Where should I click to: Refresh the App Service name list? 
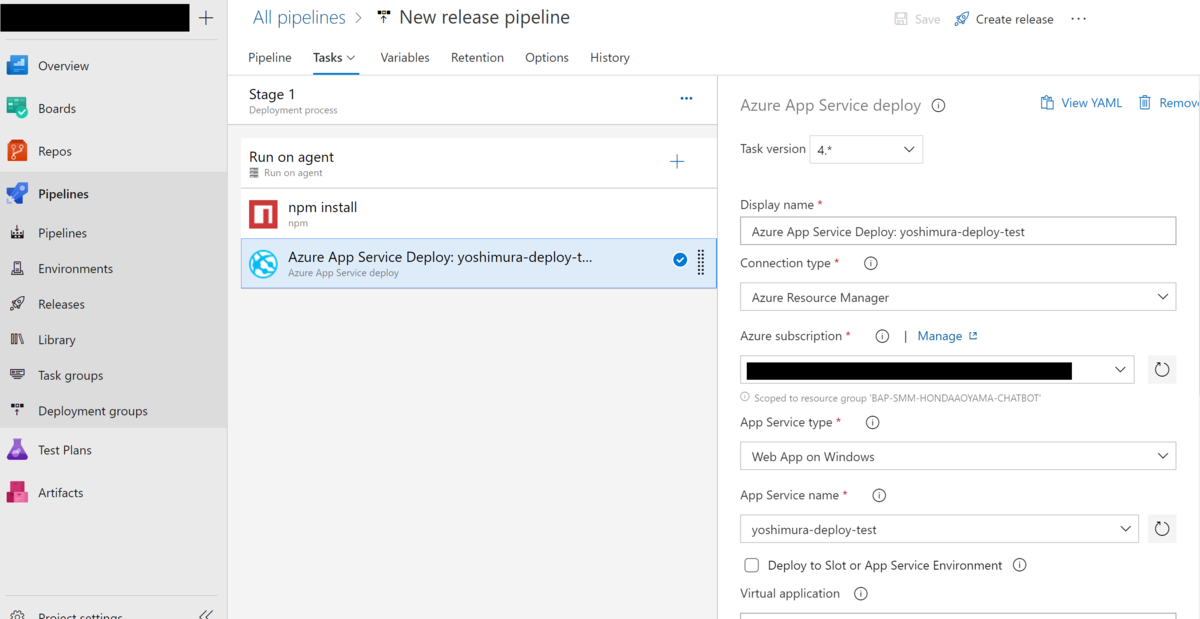coord(1161,529)
